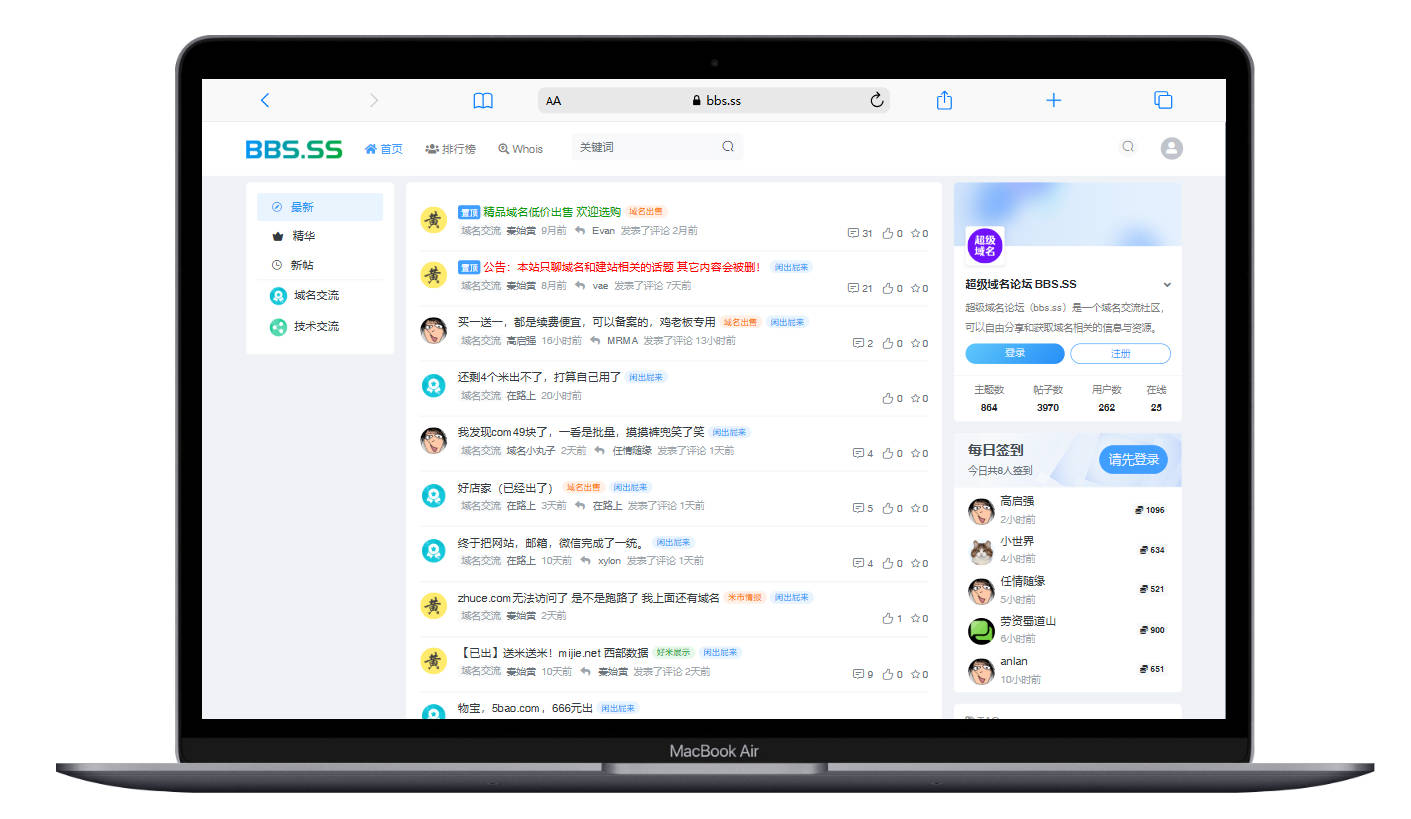Open post zhuce.com无法访问了

click(588, 598)
